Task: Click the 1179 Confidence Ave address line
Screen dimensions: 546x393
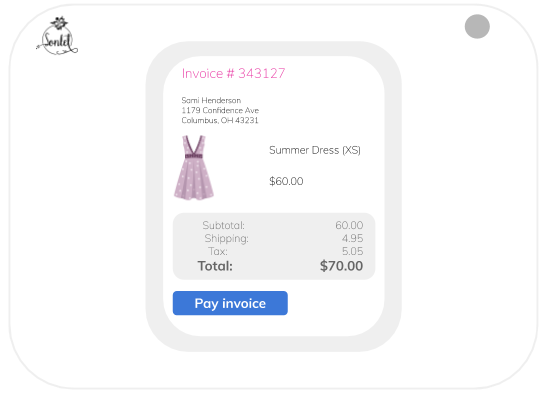Action: (220, 110)
